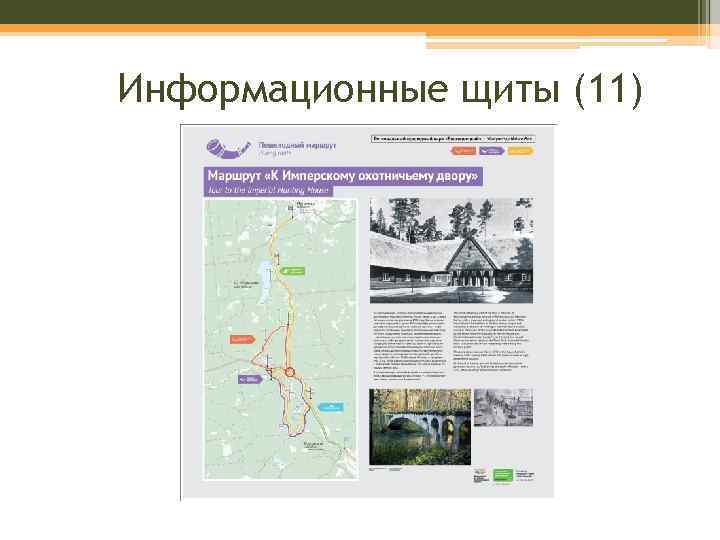Click the red circle marker on the map

coord(289,372)
